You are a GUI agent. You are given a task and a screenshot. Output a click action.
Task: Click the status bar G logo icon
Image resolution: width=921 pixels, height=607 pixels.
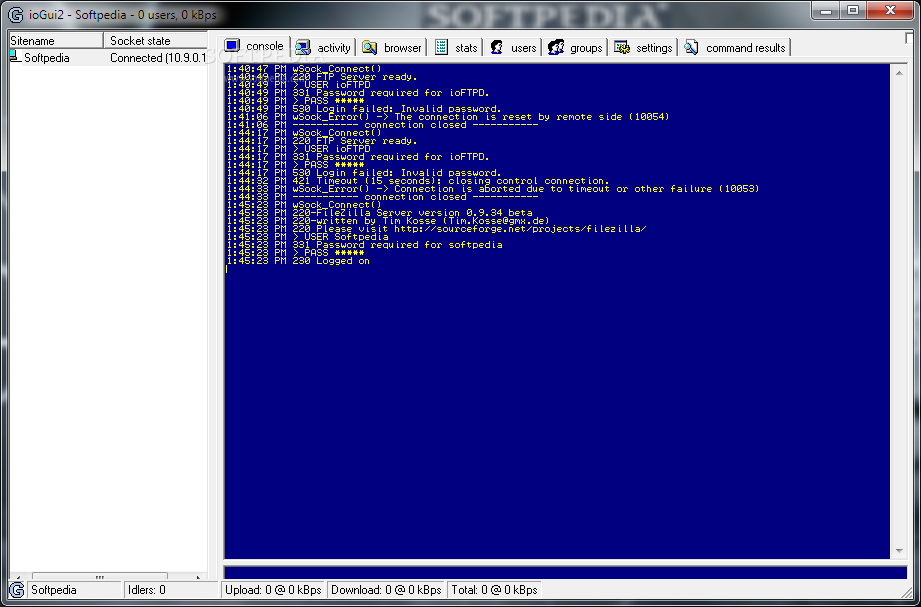tap(17, 590)
